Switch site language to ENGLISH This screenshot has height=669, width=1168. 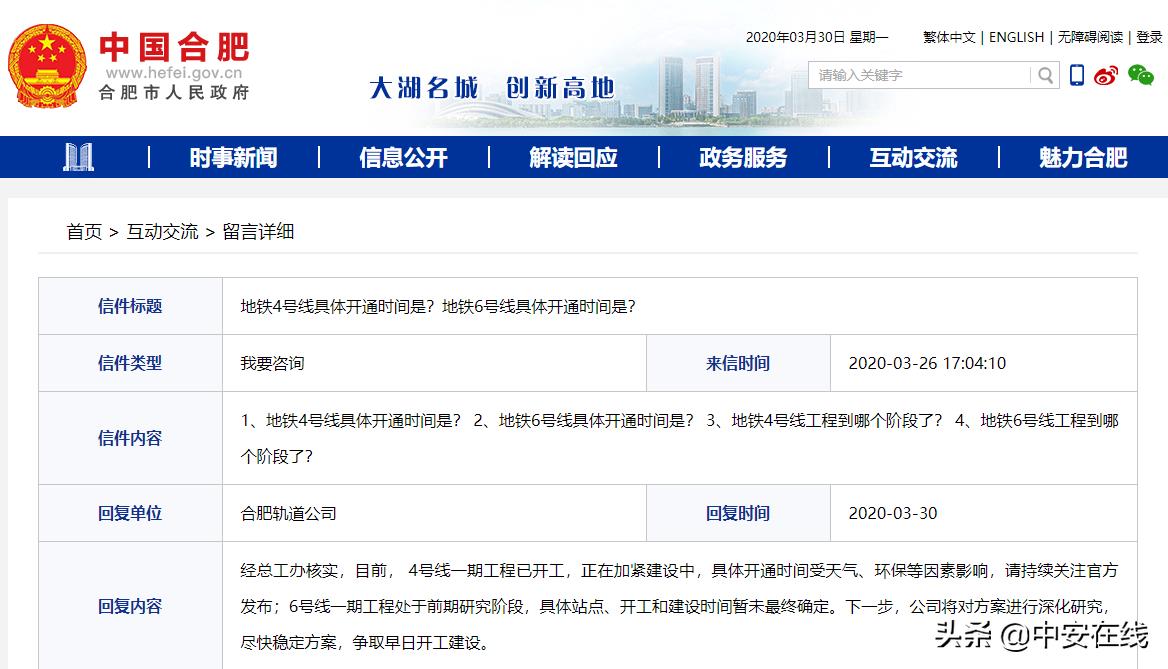point(1016,37)
